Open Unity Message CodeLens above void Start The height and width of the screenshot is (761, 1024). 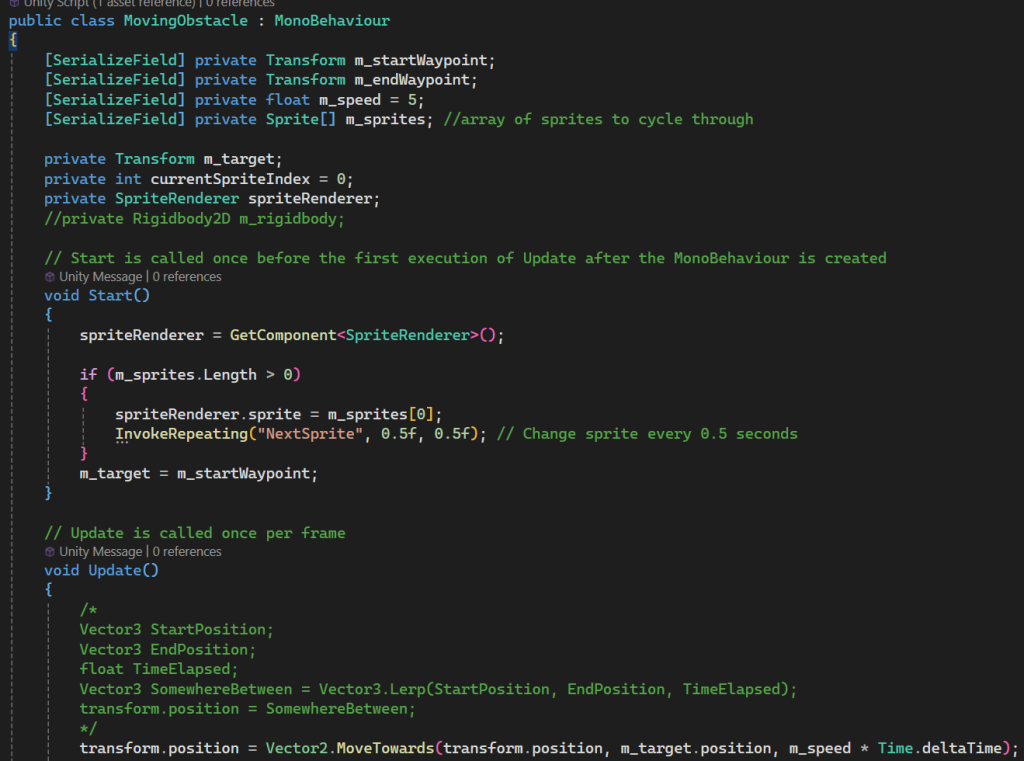[x=101, y=277]
